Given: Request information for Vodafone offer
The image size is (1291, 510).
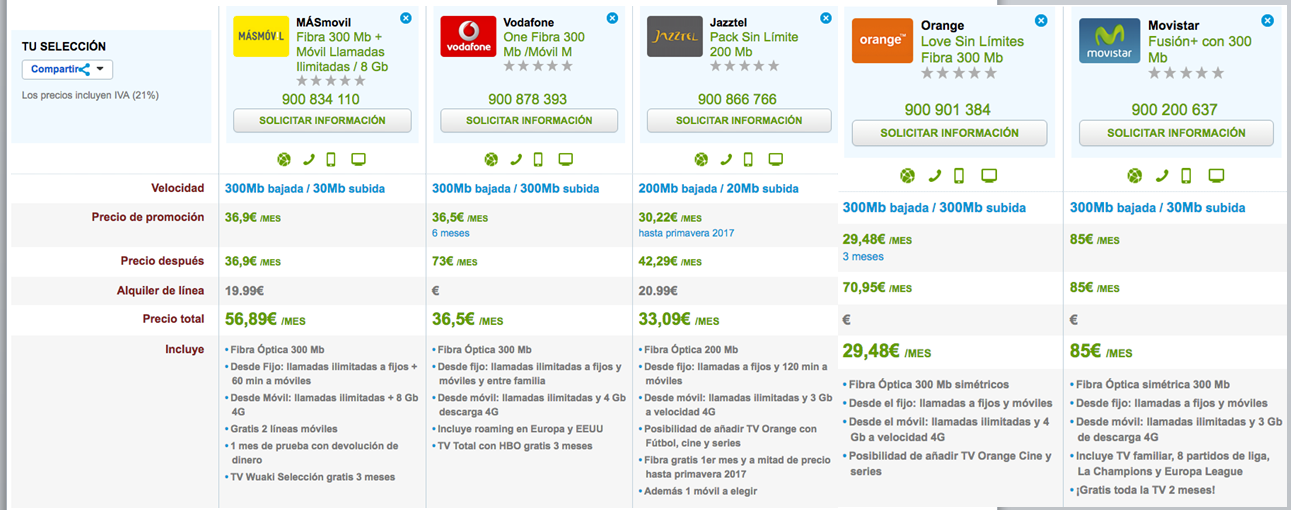Looking at the screenshot, I should 529,120.
